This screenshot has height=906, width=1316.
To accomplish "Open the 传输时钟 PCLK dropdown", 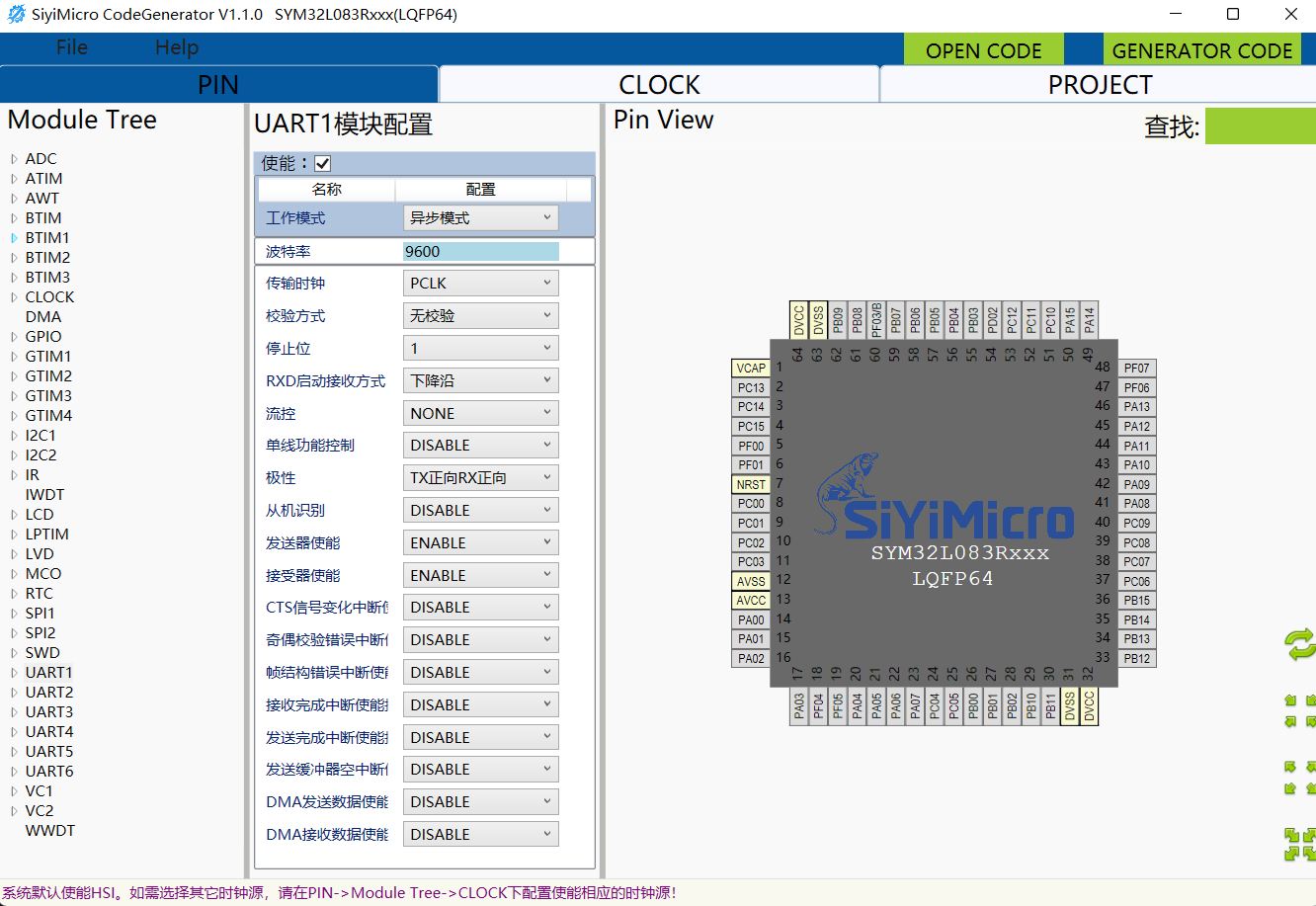I will pos(481,283).
